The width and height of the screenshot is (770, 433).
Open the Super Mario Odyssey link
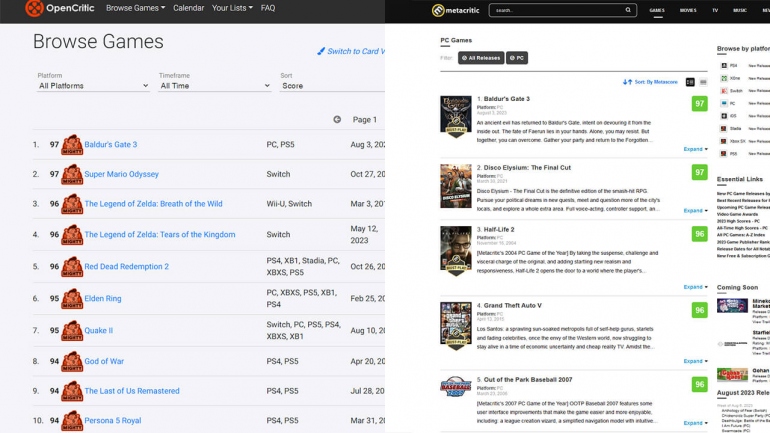[x=121, y=174]
